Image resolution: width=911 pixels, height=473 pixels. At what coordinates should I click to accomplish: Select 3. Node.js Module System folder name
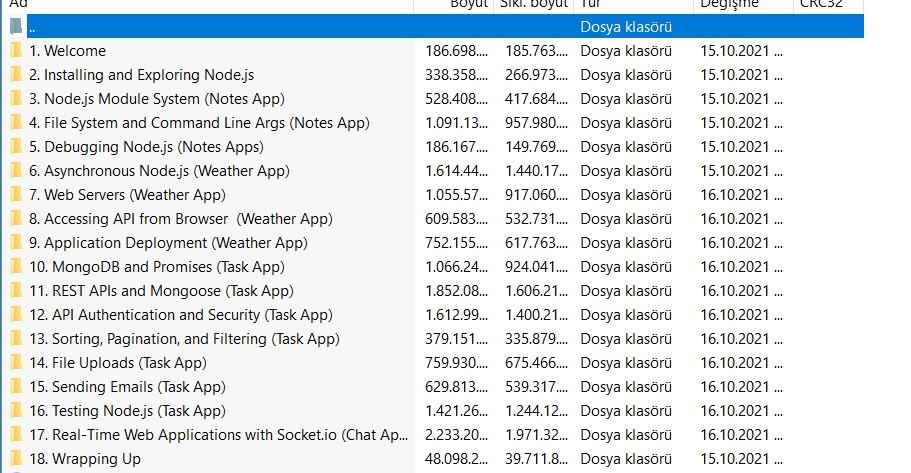(x=157, y=99)
